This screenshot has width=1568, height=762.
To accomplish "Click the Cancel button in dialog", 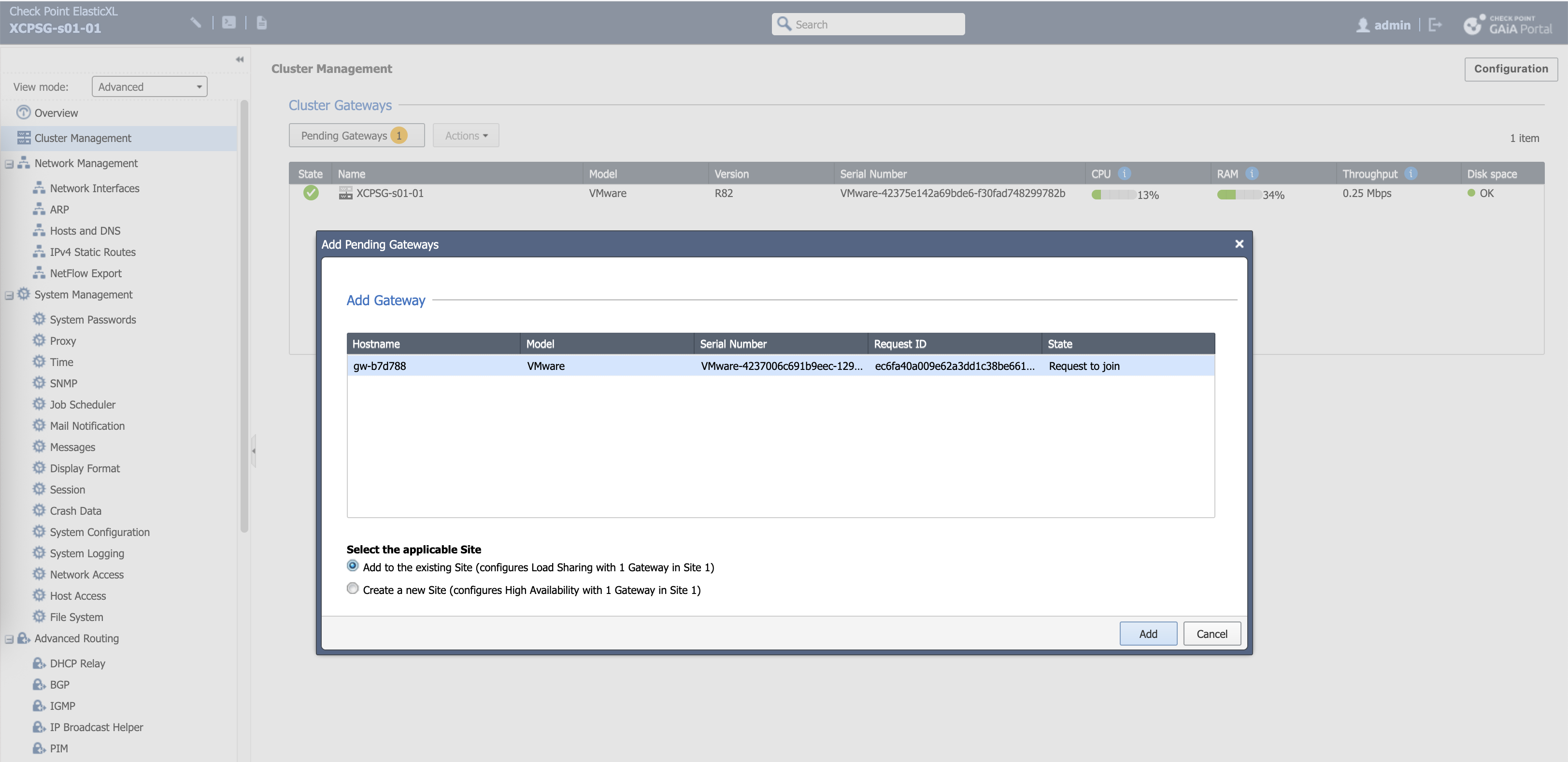I will pos(1212,634).
